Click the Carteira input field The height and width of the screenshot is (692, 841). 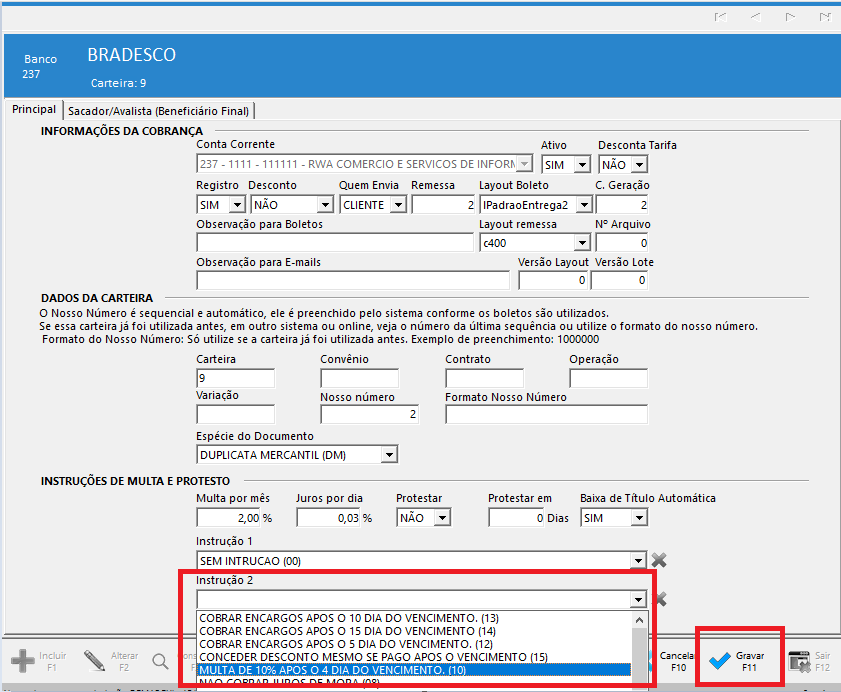tap(235, 378)
